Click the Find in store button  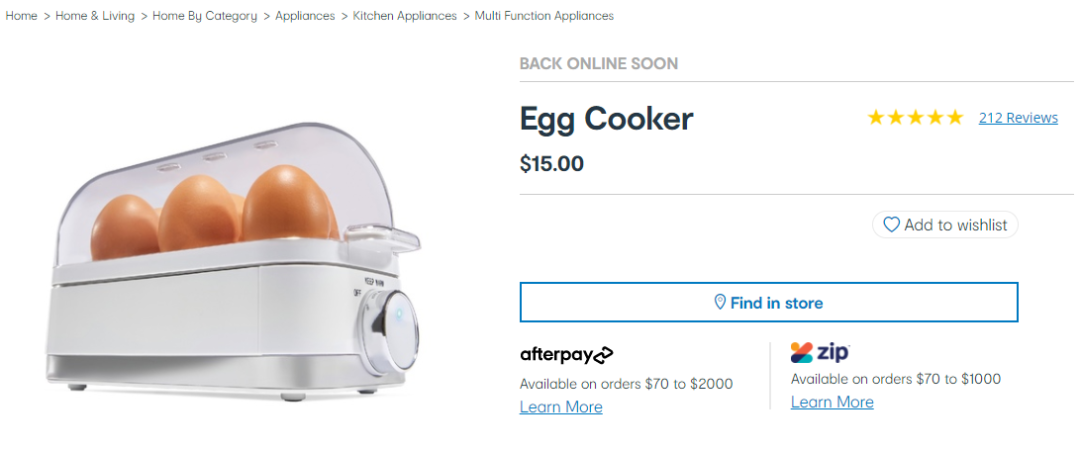[x=769, y=302]
